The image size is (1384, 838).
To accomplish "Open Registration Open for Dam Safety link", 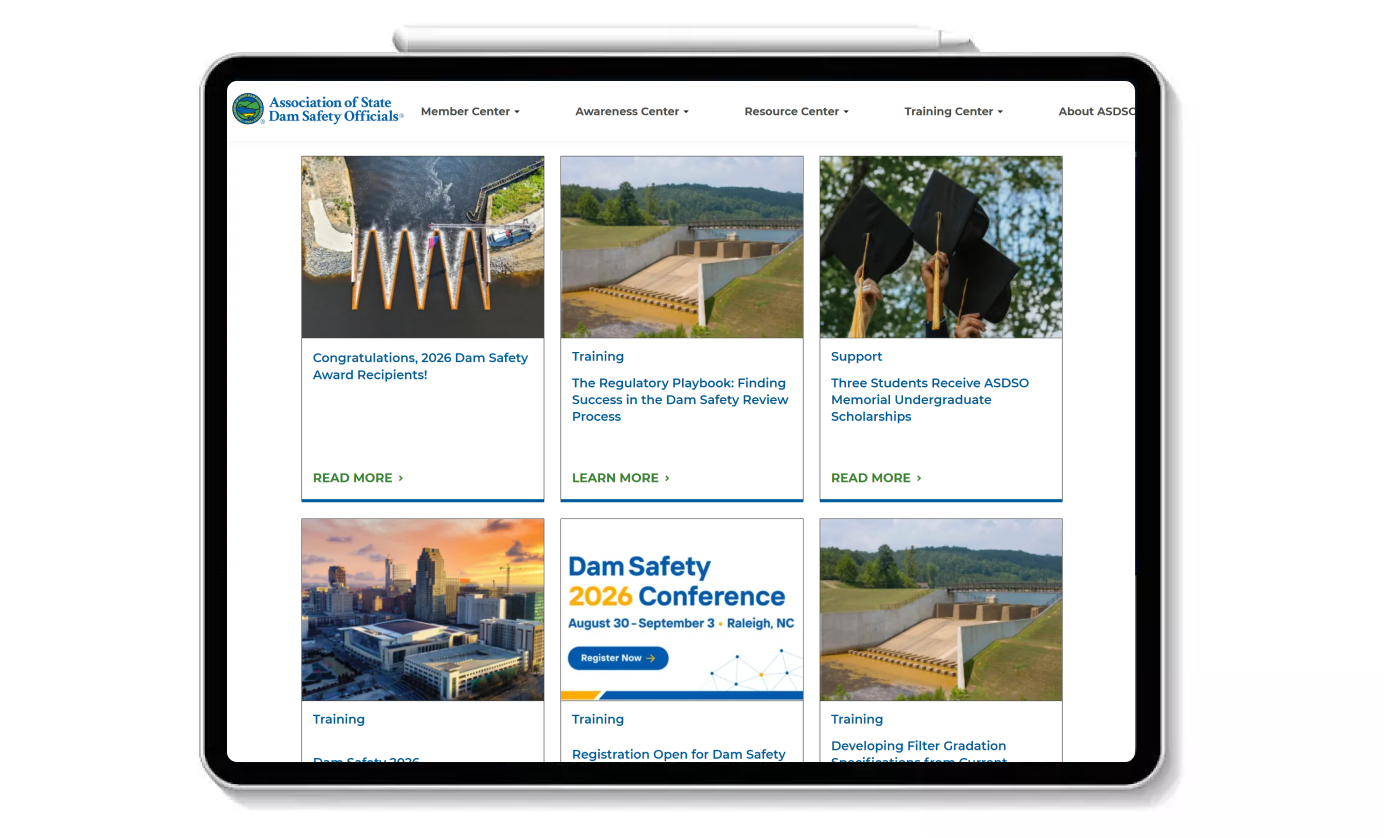I will click(679, 754).
